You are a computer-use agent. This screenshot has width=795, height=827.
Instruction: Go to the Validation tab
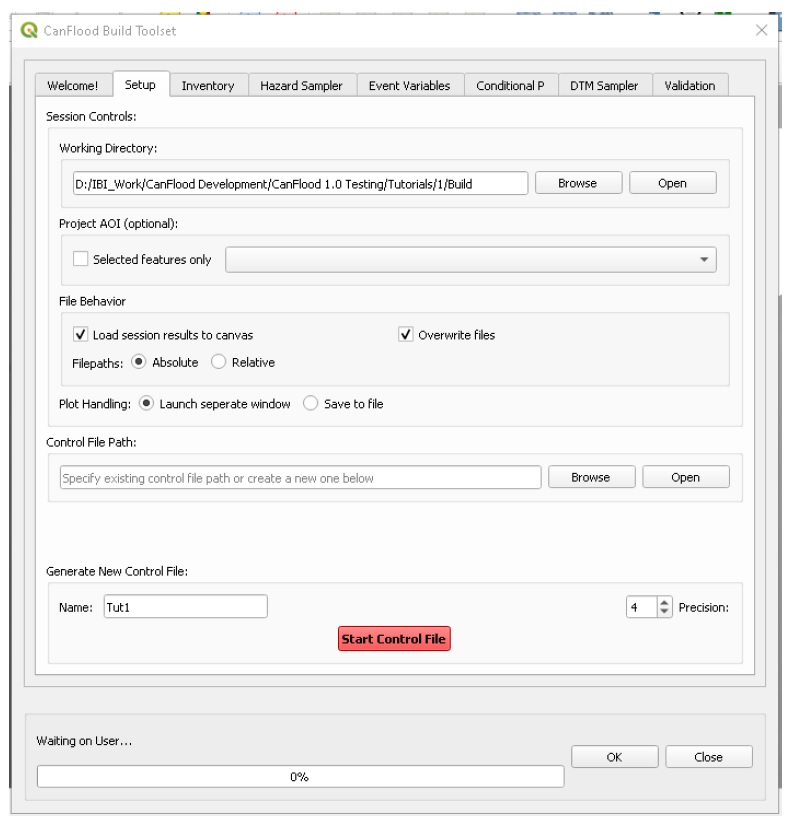[690, 85]
